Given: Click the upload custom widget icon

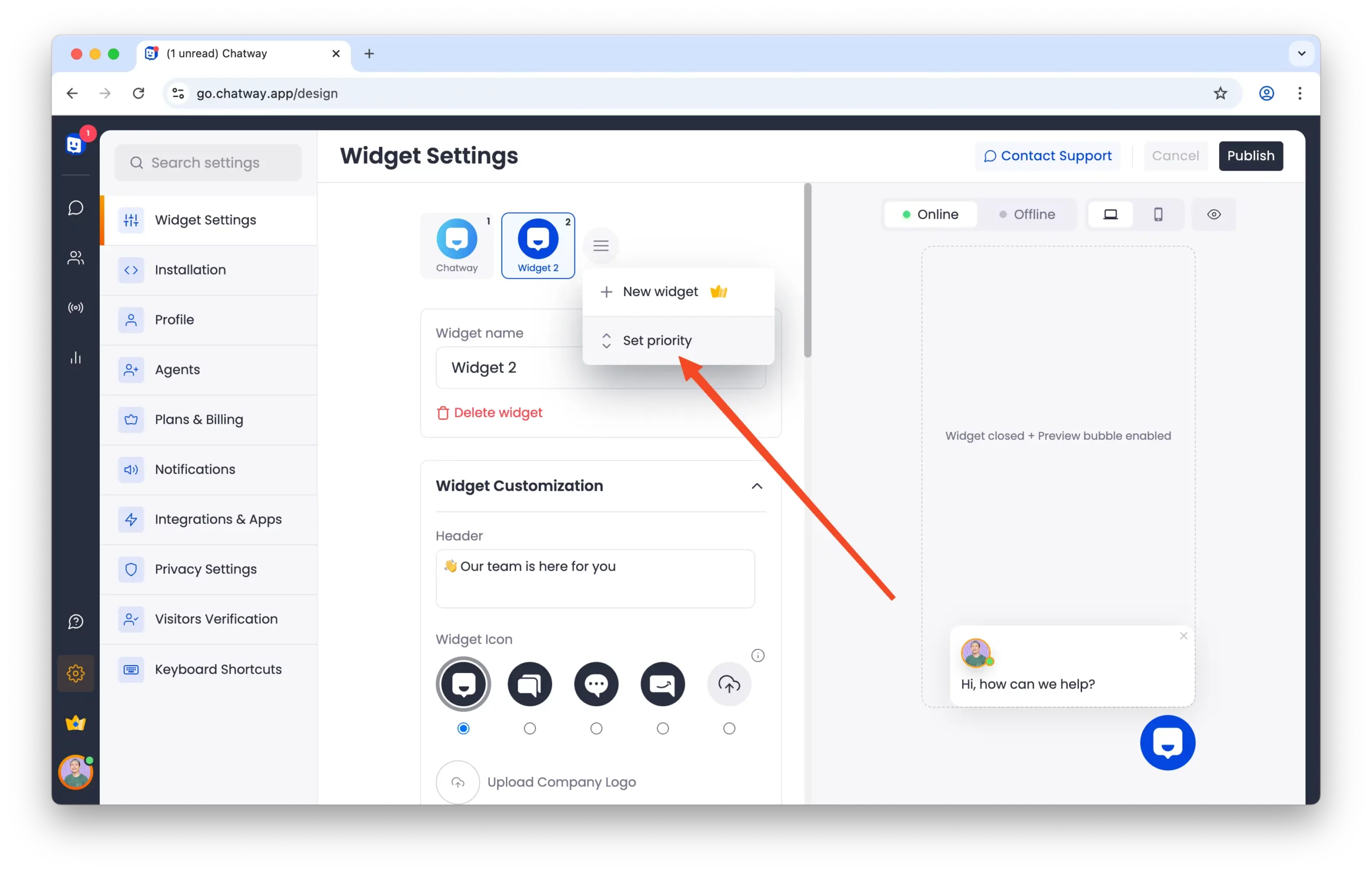Looking at the screenshot, I should pos(729,684).
